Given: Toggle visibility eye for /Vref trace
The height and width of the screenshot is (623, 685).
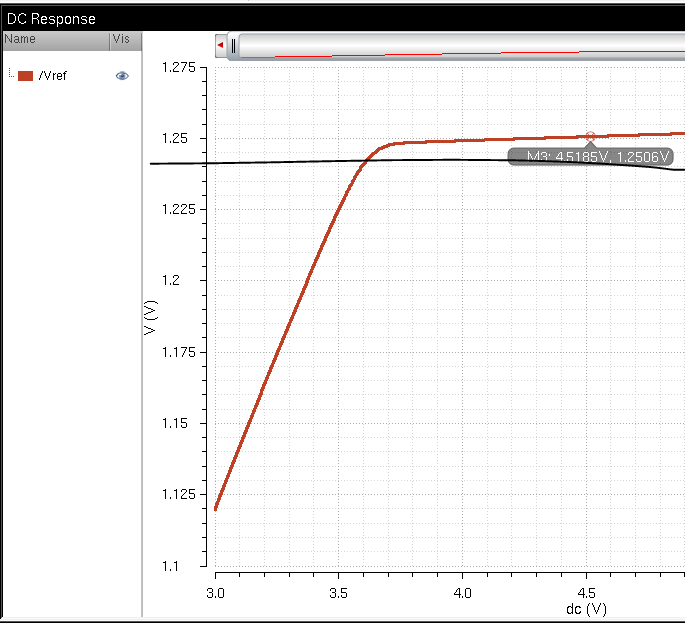Looking at the screenshot, I should coord(122,76).
